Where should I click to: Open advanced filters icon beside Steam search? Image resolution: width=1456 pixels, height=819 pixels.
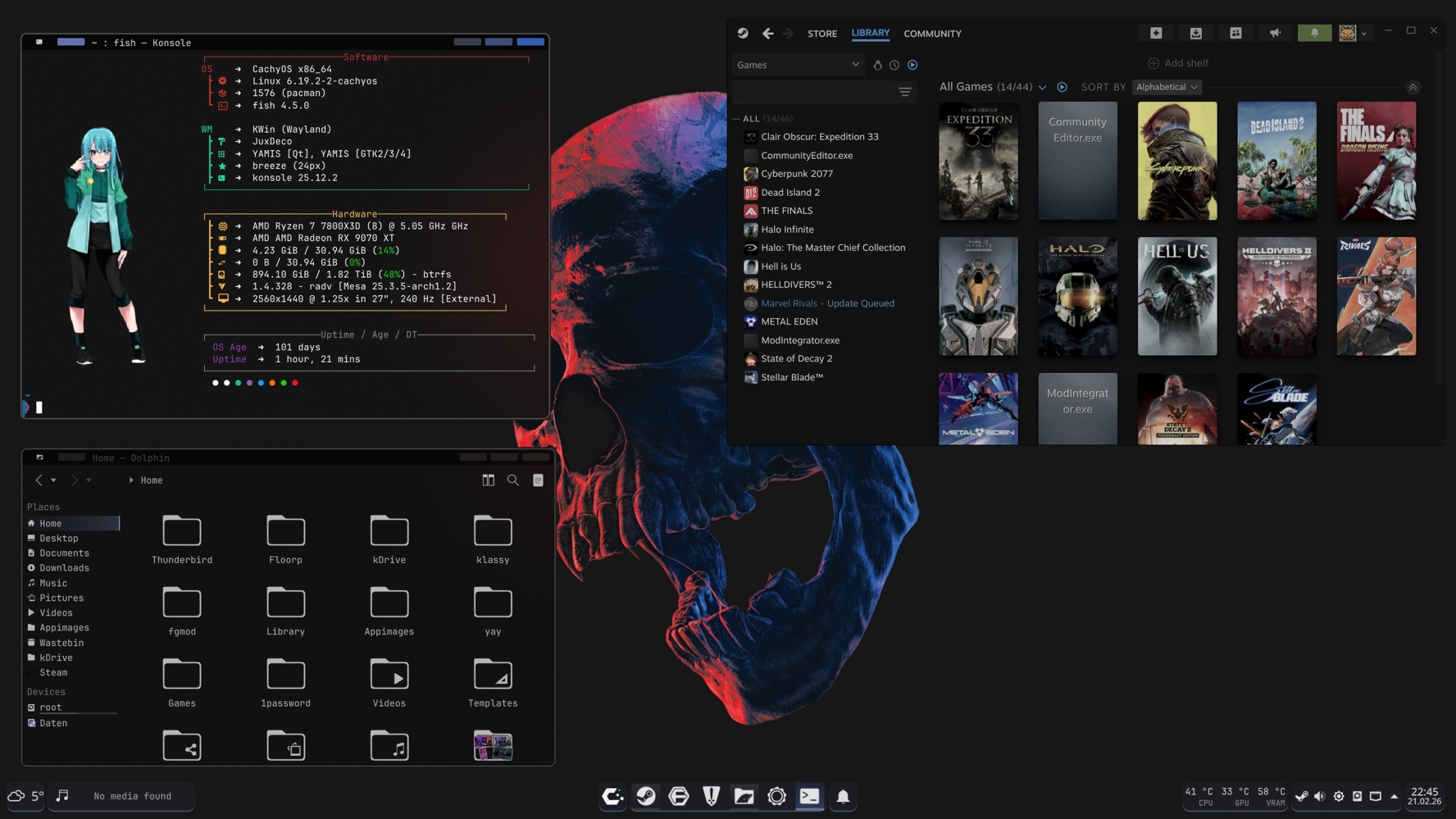905,92
